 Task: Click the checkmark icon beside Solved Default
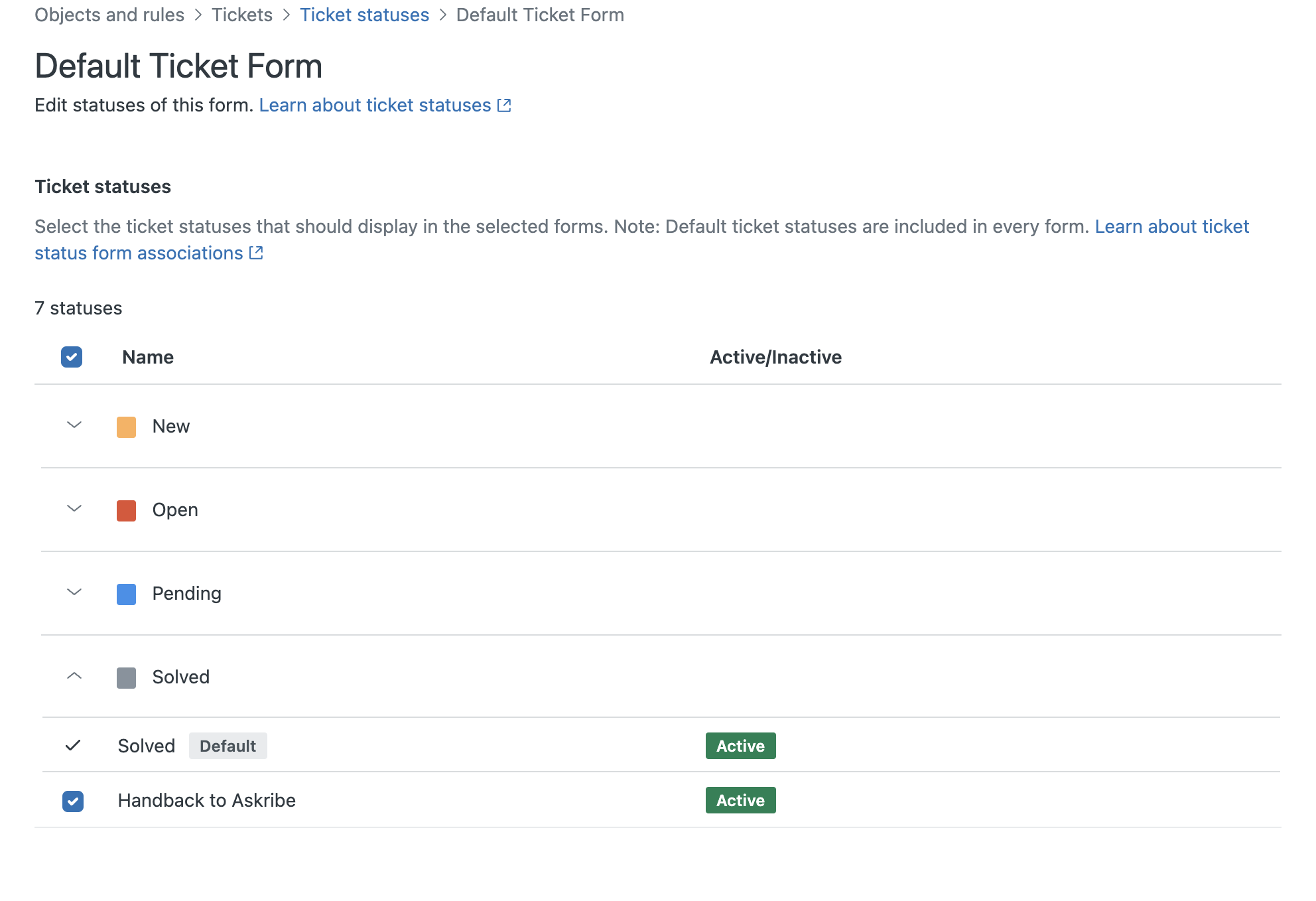[73, 745]
